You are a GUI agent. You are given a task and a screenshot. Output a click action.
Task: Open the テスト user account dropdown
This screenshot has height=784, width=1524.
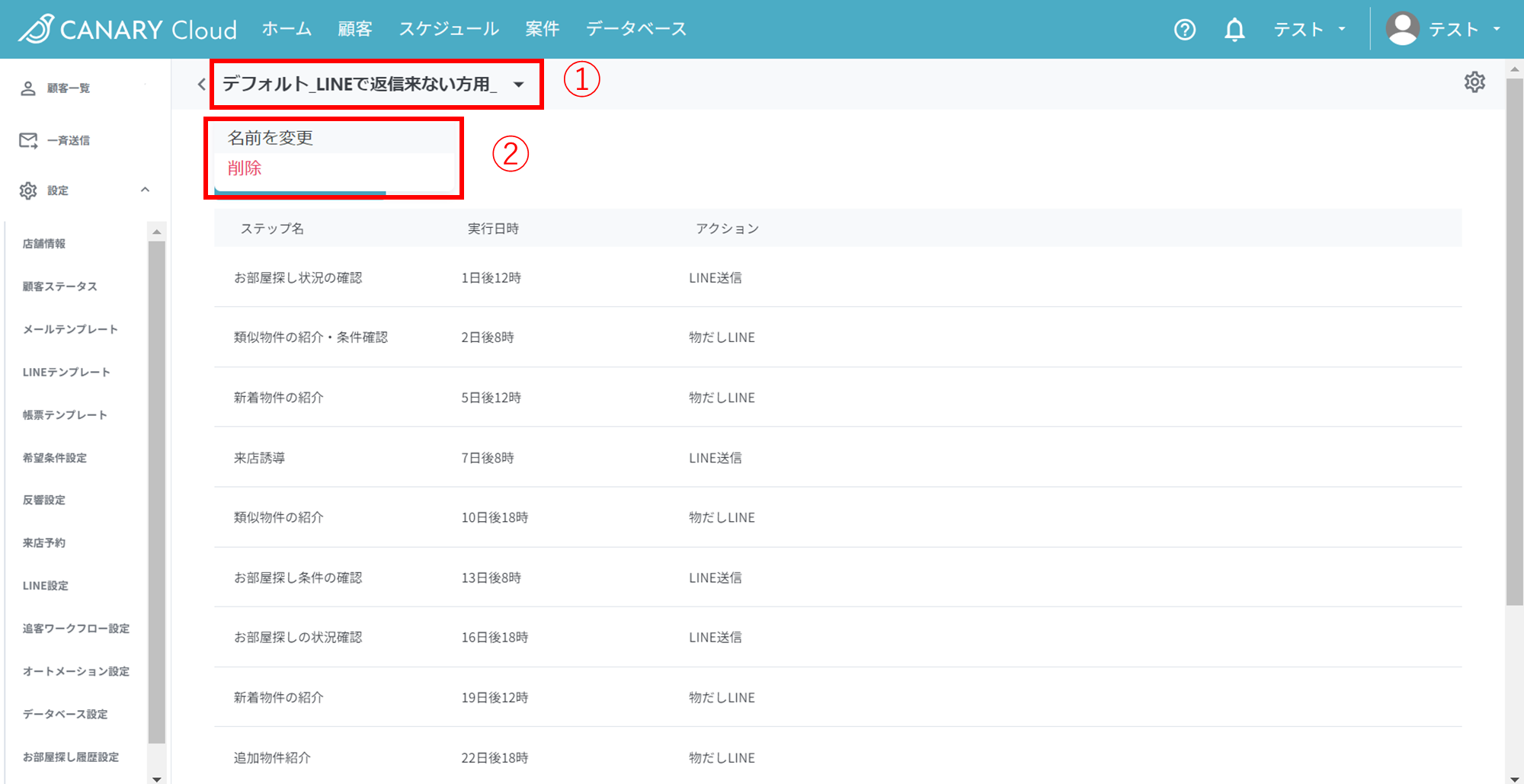1464,30
